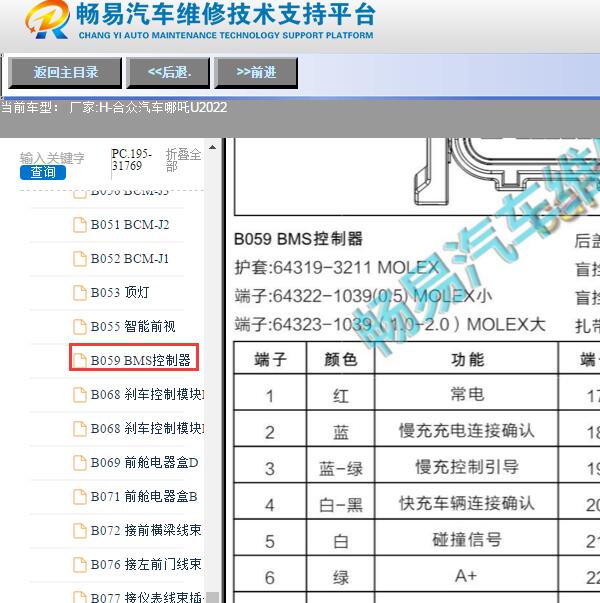Select the B059 BMS控制器 tree item
Image resolution: width=600 pixels, height=603 pixels.
coord(140,360)
